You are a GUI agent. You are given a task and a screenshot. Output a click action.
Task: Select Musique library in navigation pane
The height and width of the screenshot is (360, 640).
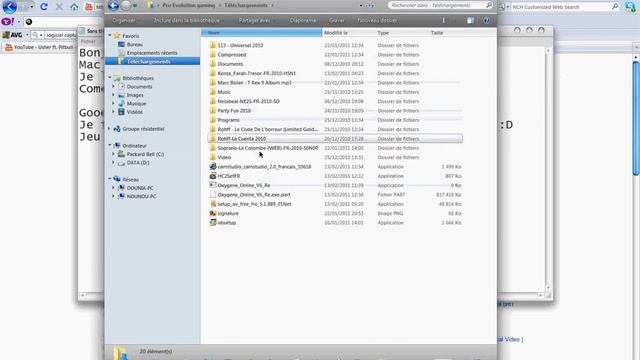tap(136, 103)
